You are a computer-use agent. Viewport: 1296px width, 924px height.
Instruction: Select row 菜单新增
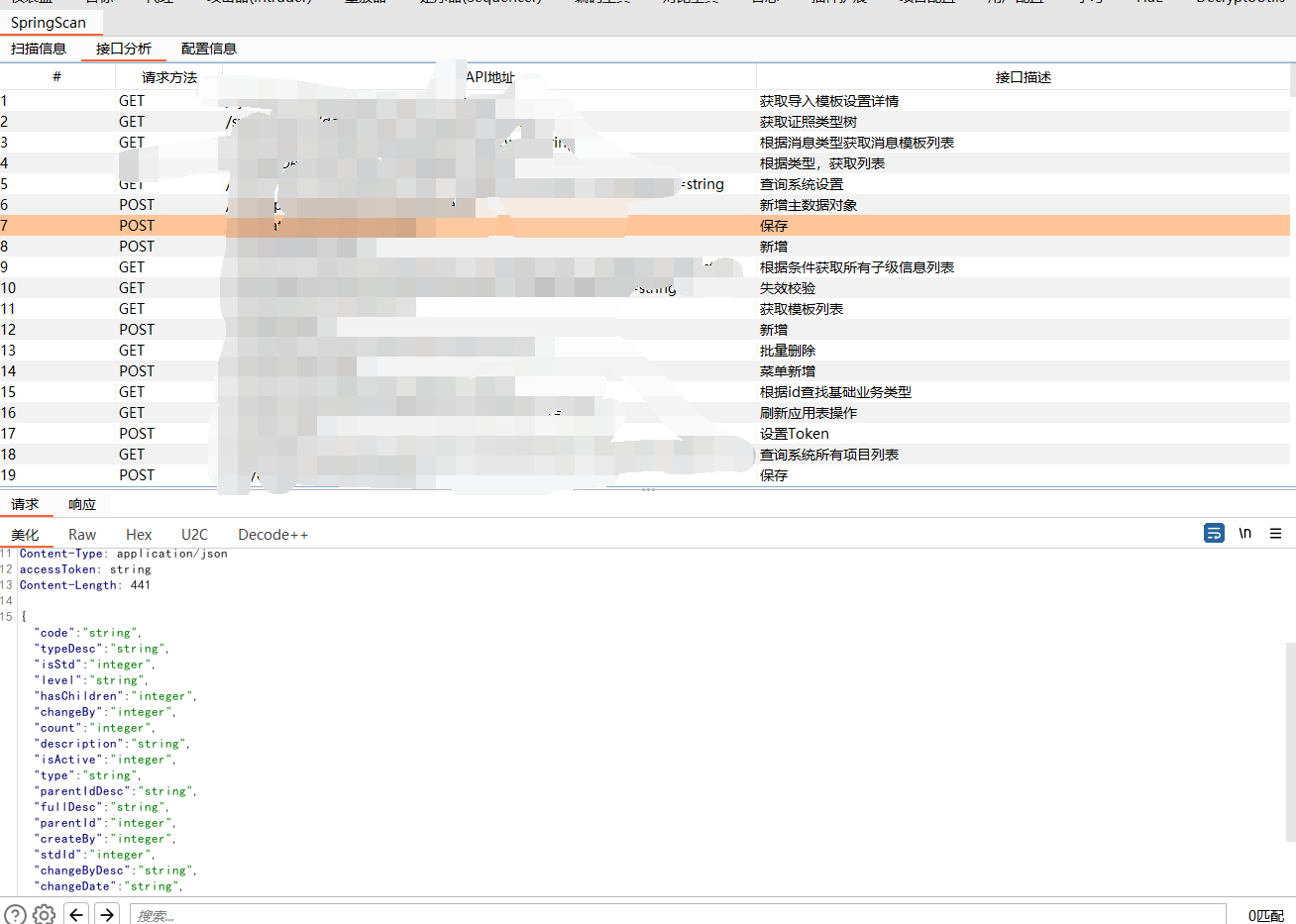coord(645,371)
